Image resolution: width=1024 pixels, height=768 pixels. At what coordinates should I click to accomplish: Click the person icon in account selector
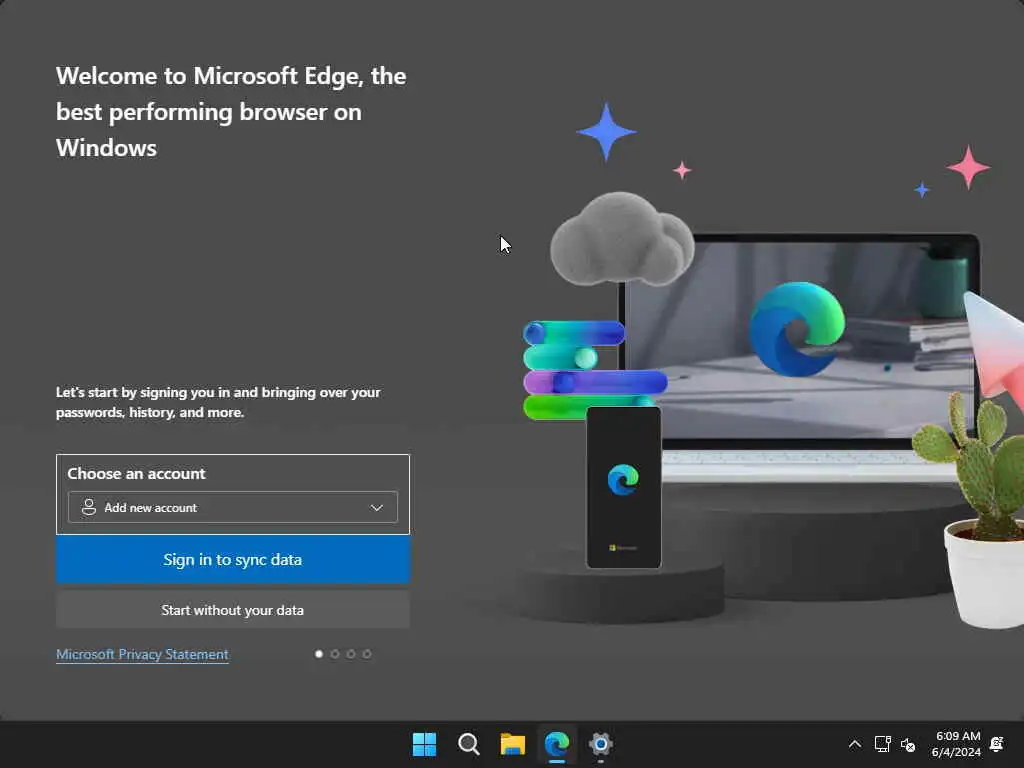pos(89,507)
